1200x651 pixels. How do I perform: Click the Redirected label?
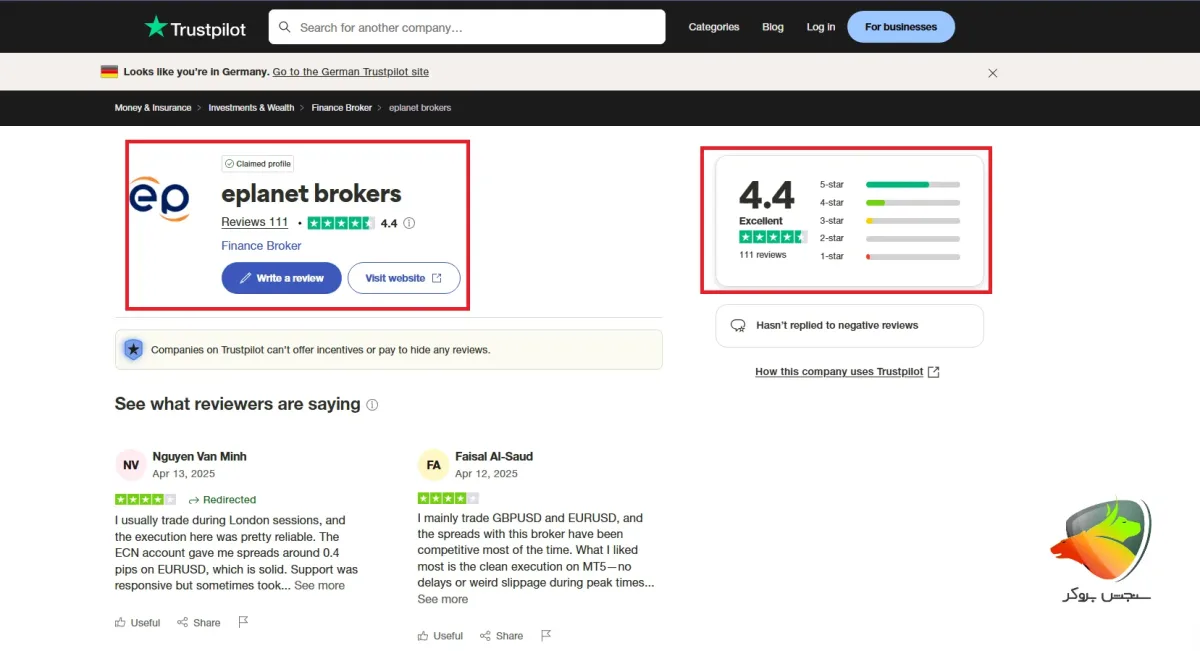(222, 500)
